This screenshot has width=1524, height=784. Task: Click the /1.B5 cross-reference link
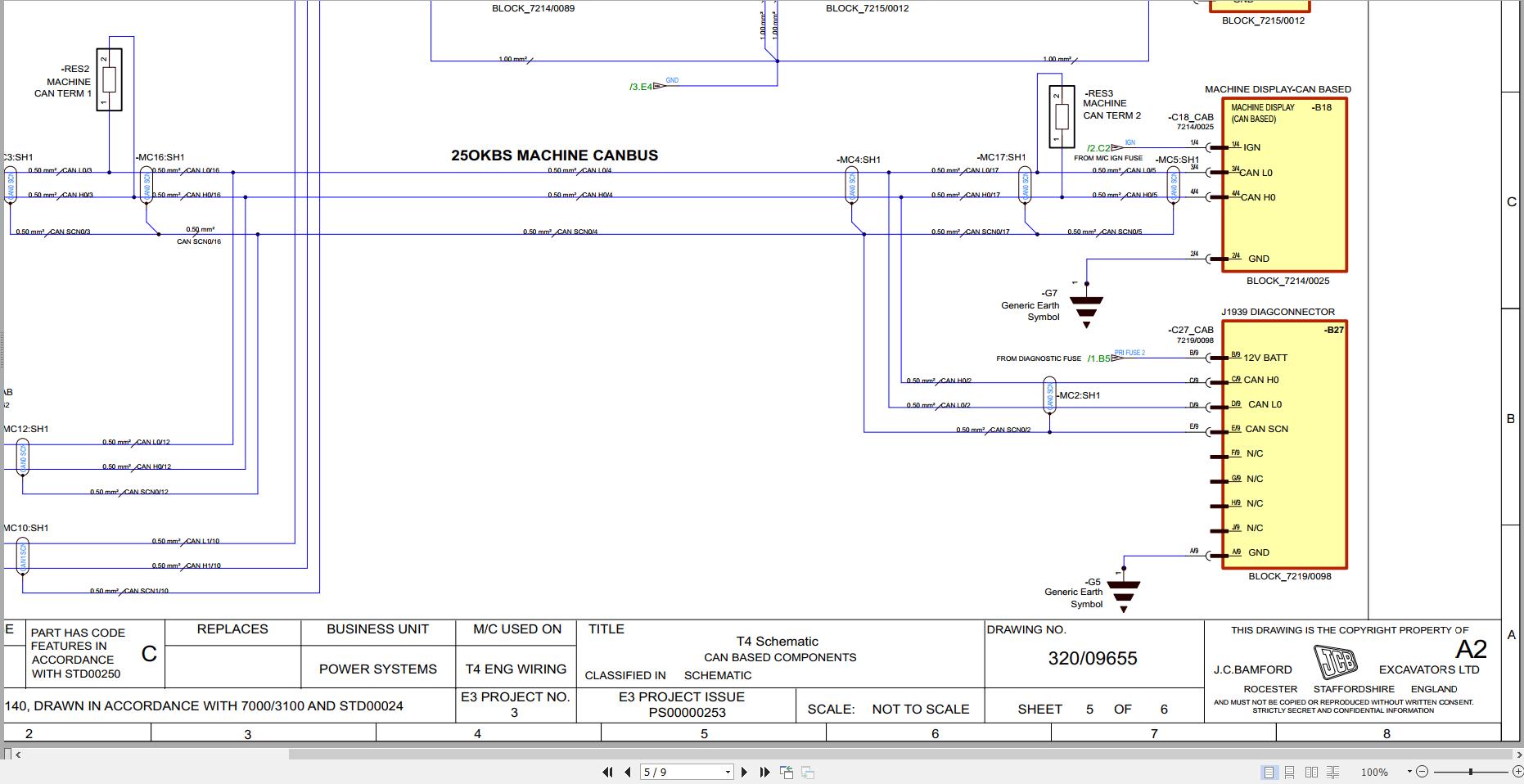pyautogui.click(x=1098, y=358)
